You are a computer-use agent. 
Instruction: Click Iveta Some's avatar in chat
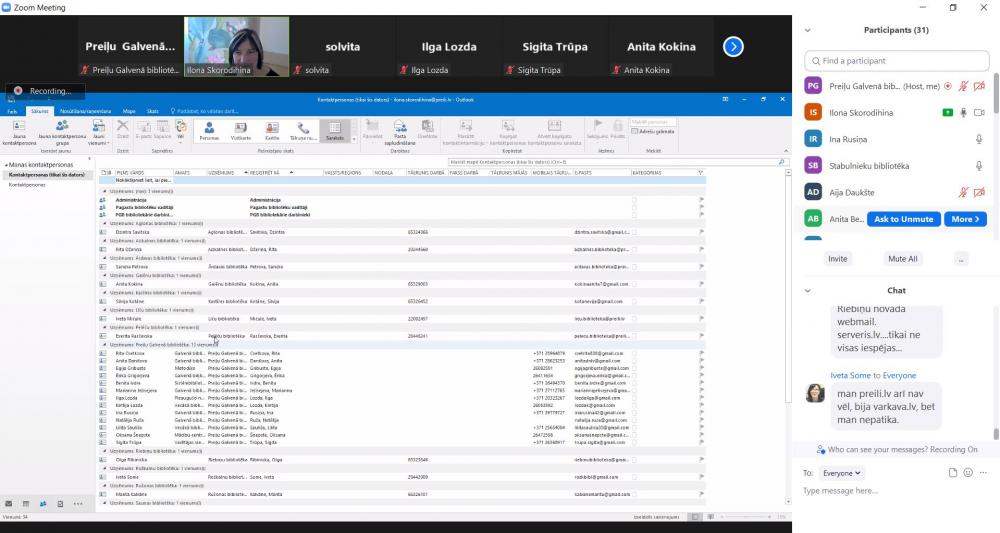coord(815,393)
